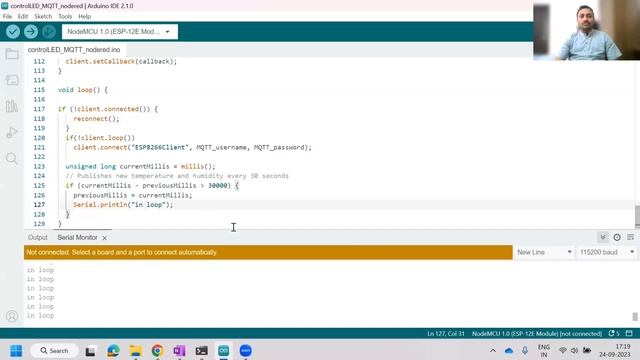Viewport: 640px width, 360px height.
Task: Open Task View on the taskbar
Action: [x=90, y=351]
